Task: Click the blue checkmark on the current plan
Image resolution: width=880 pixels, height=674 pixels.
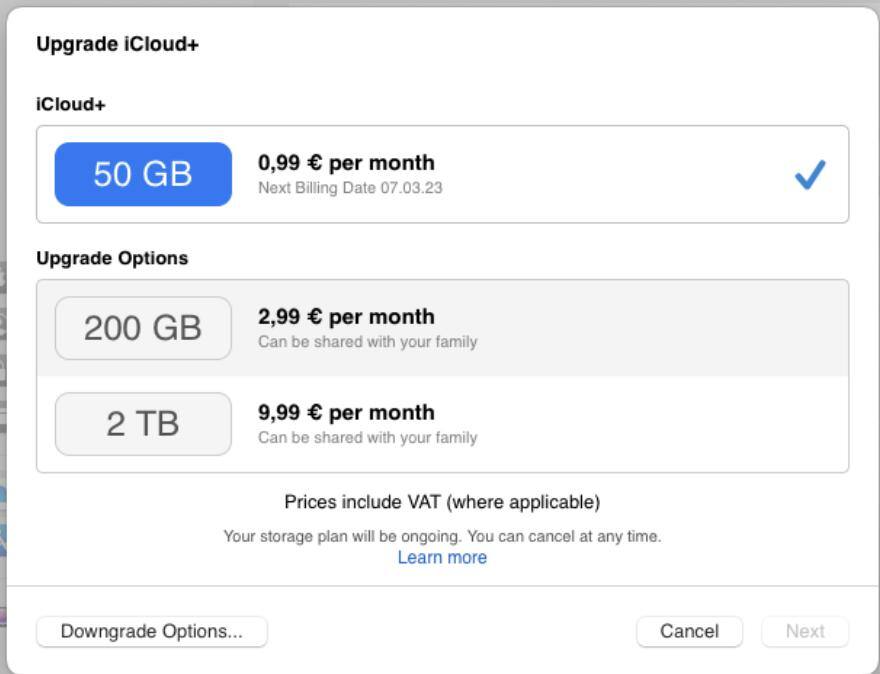Action: point(809,176)
